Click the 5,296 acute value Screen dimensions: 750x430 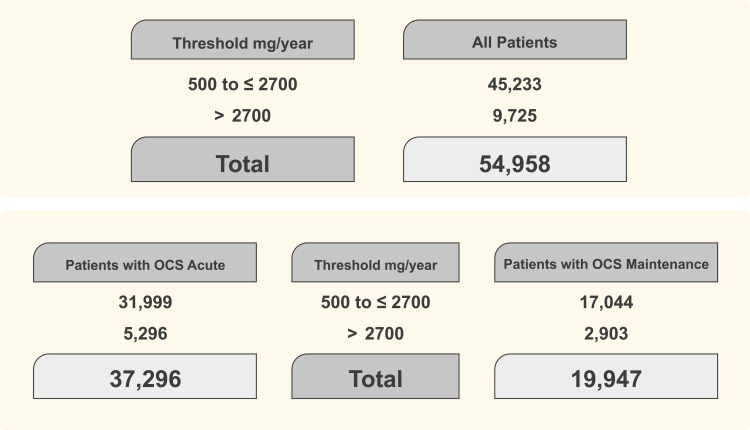pos(144,334)
